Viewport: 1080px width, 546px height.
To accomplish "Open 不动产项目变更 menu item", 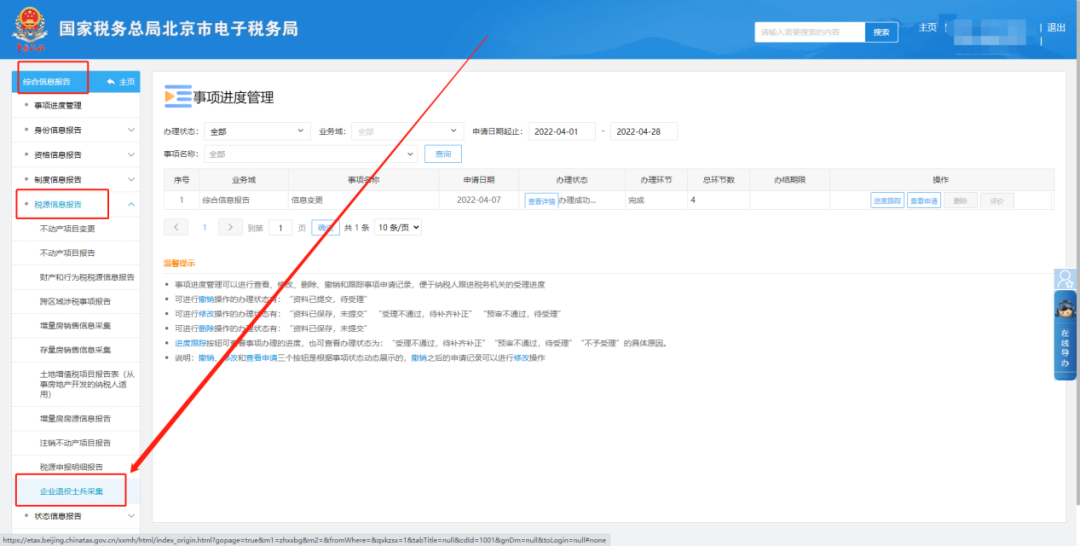I will [68, 229].
